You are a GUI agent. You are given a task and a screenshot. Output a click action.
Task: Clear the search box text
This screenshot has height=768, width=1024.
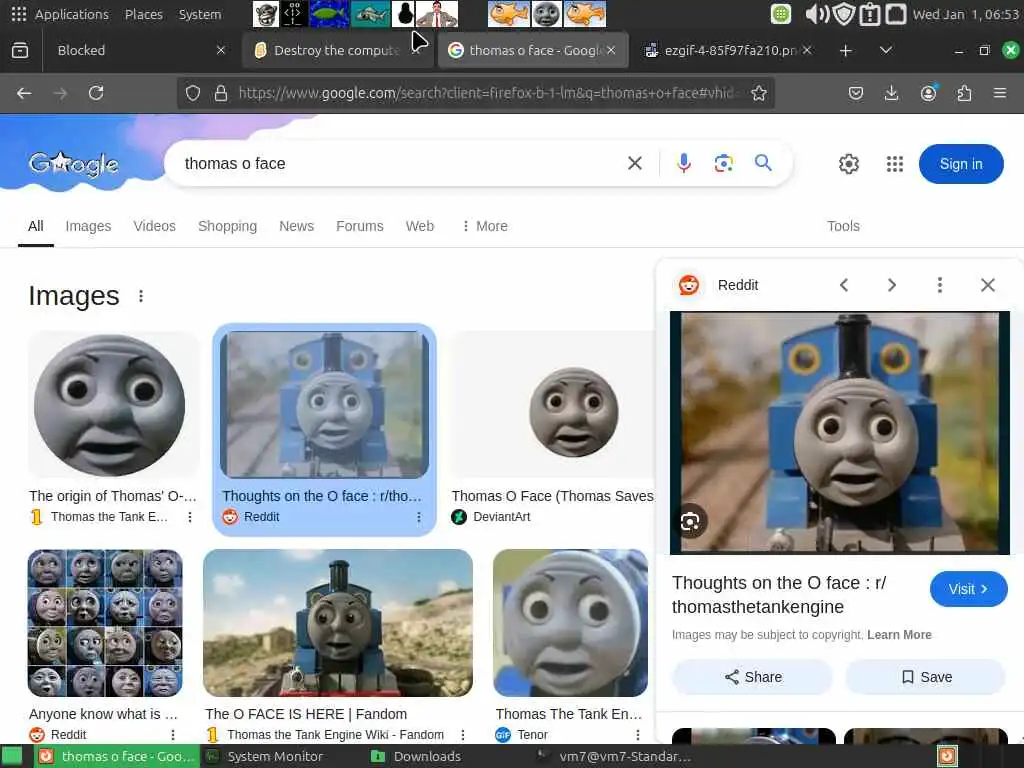coord(635,163)
